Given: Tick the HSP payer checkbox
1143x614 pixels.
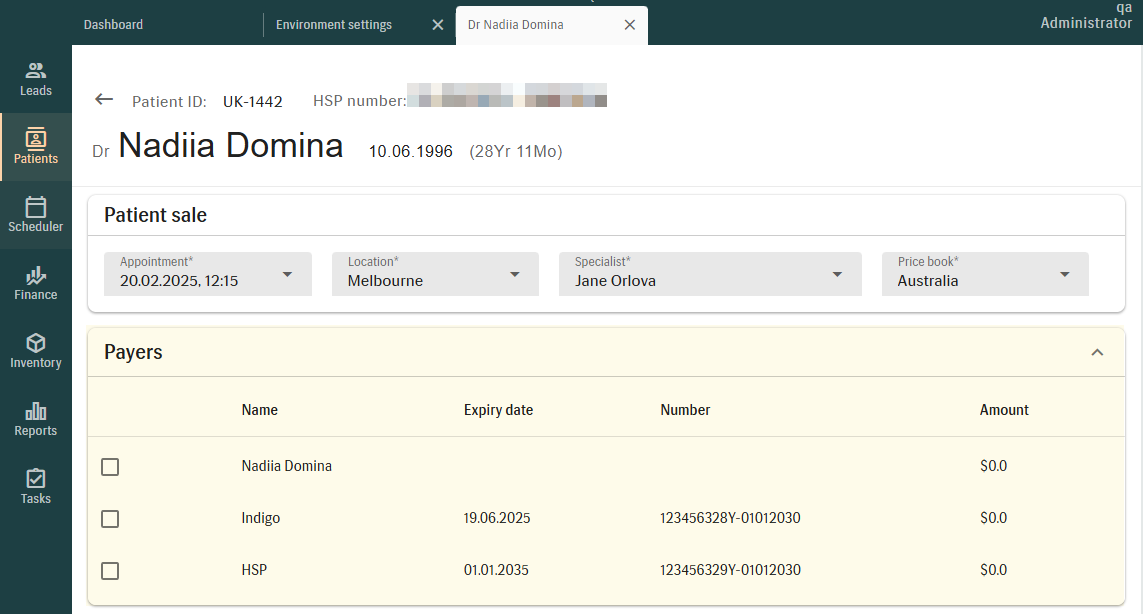Looking at the screenshot, I should (x=110, y=571).
